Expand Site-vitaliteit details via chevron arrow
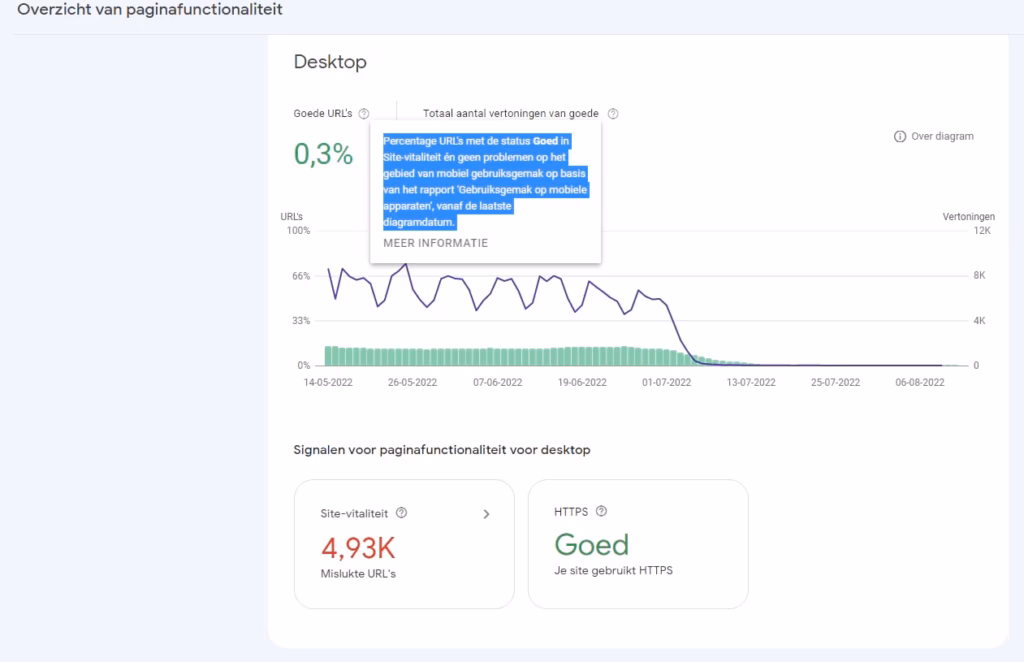This screenshot has width=1024, height=662. point(487,513)
